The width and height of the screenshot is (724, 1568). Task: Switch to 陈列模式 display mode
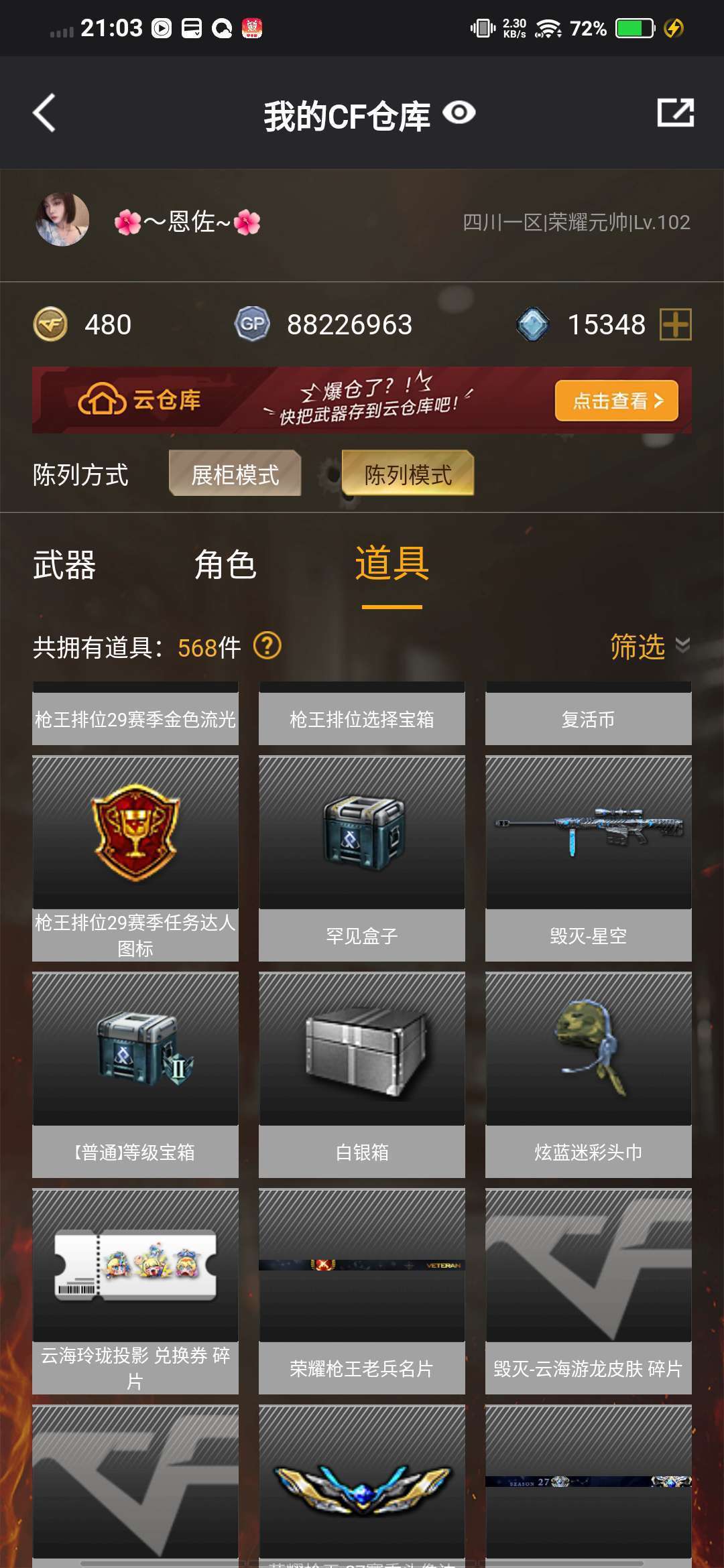[x=408, y=474]
